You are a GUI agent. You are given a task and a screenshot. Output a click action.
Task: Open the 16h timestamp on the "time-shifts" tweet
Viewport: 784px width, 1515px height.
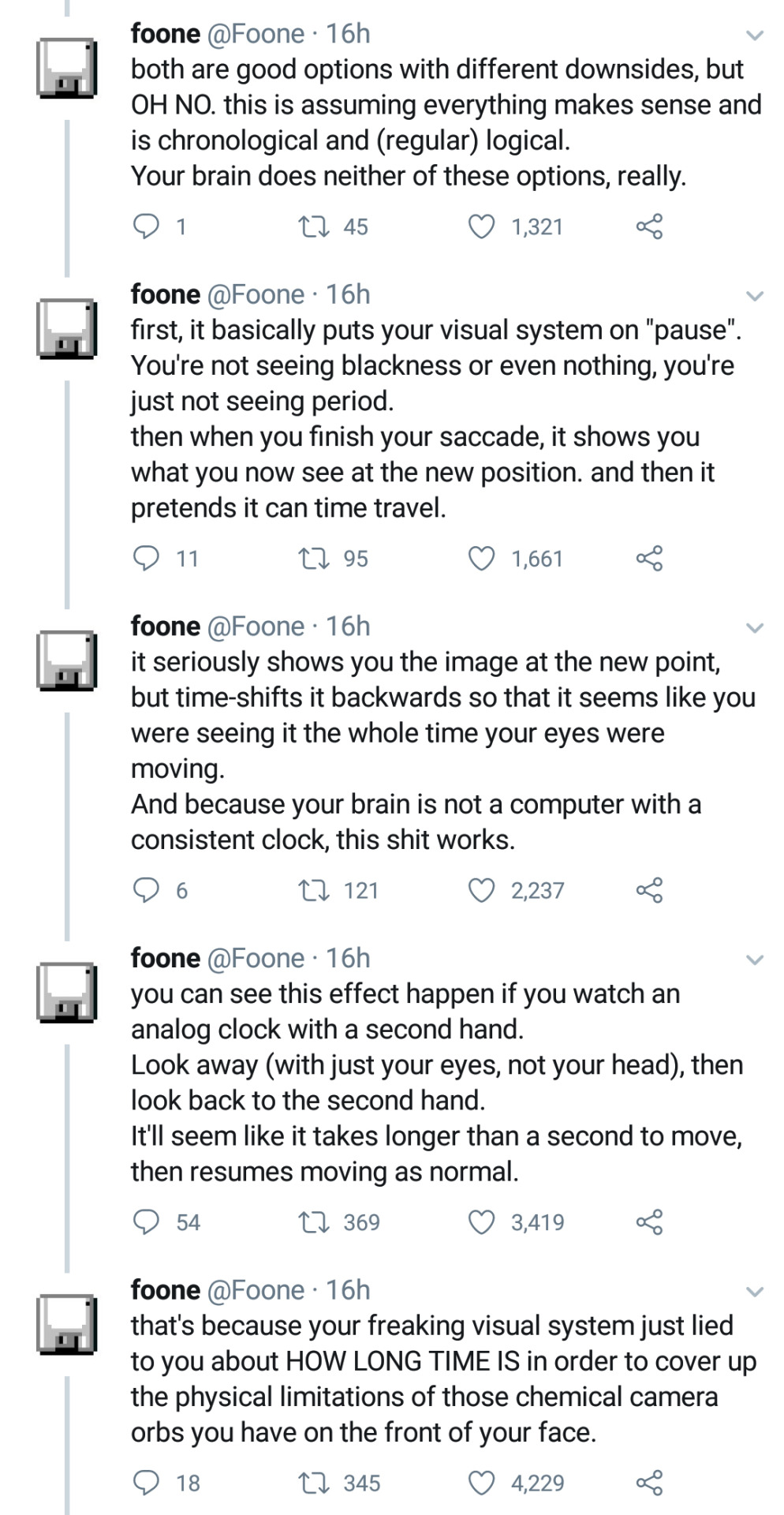click(x=348, y=627)
